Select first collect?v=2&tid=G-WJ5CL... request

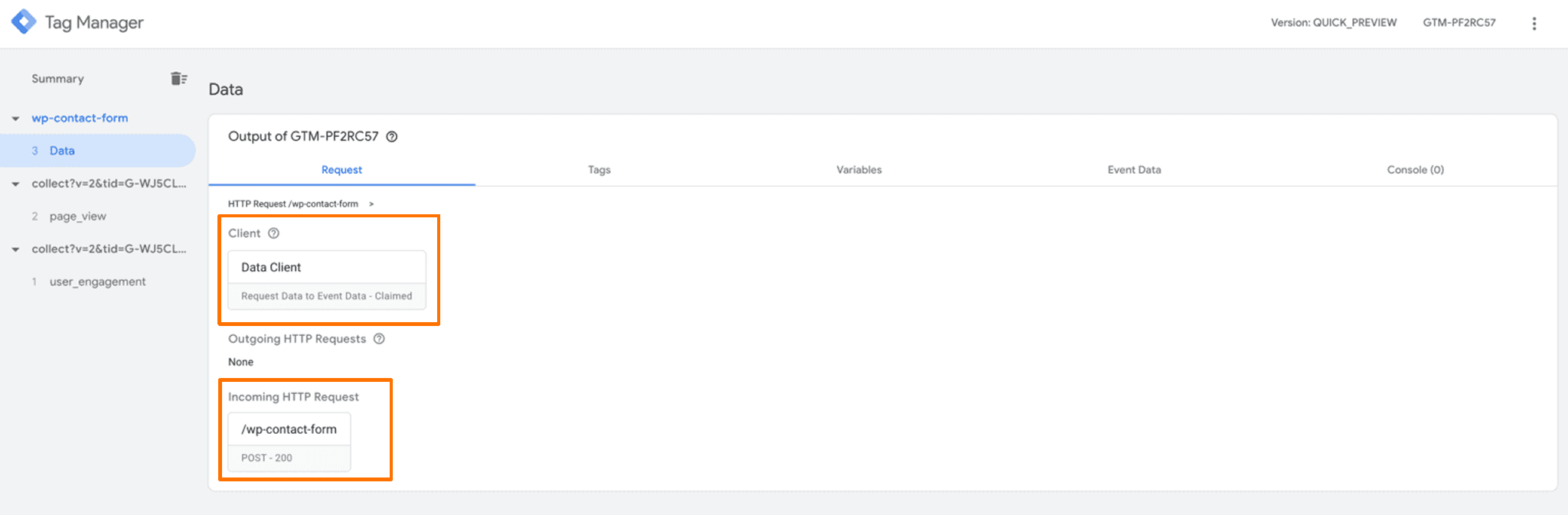click(109, 184)
